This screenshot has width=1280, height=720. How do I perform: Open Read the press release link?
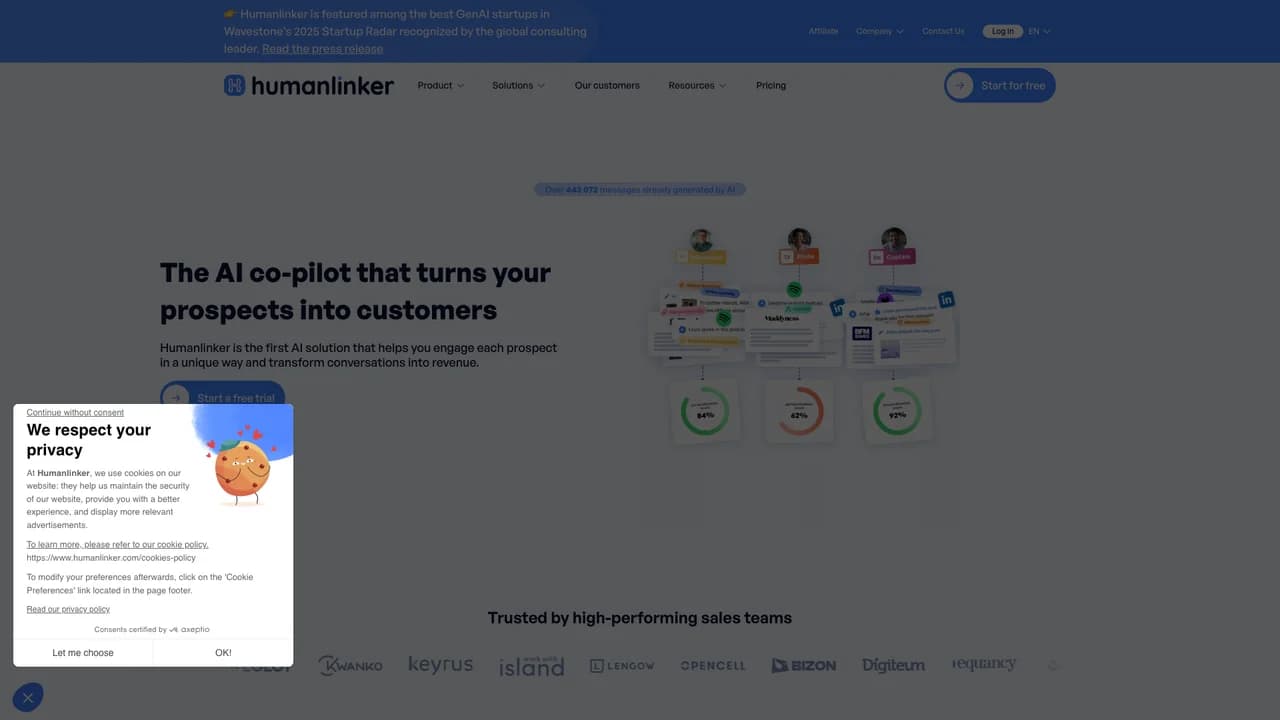(322, 48)
